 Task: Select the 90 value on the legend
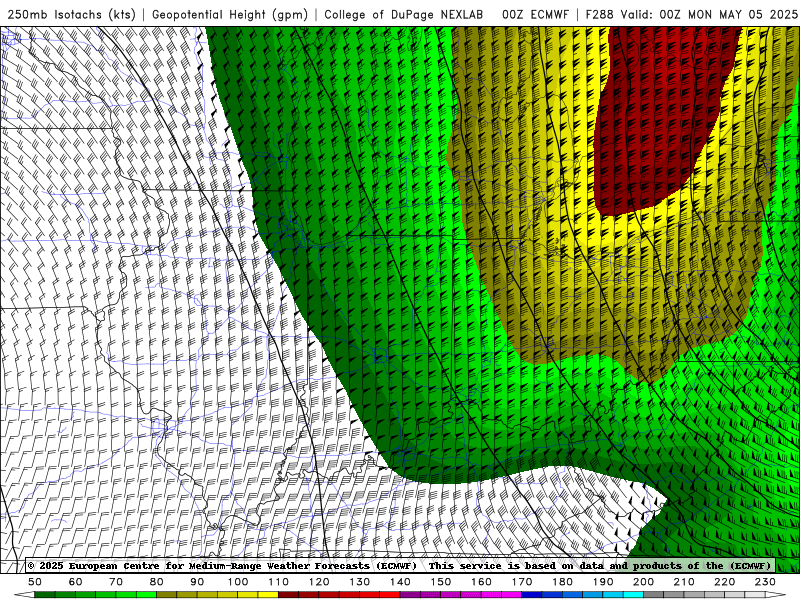pyautogui.click(x=197, y=582)
